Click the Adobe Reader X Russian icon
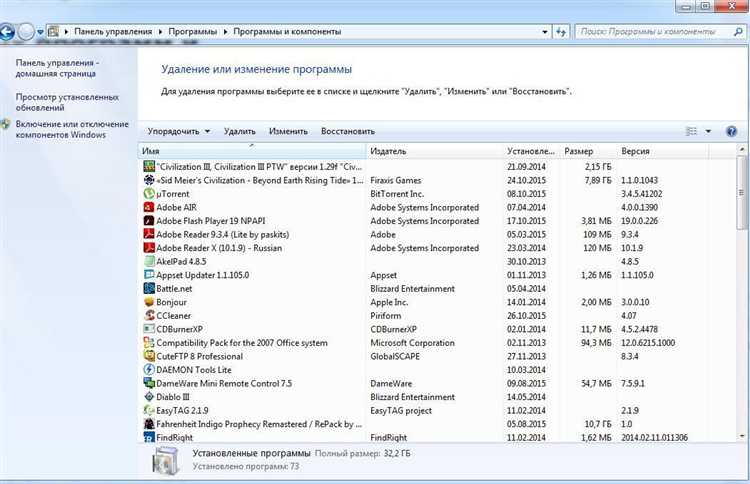750x484 pixels. point(149,248)
